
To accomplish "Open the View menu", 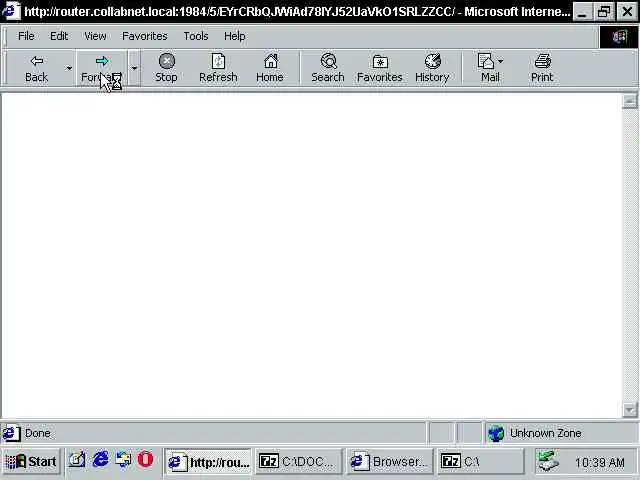I will (95, 36).
